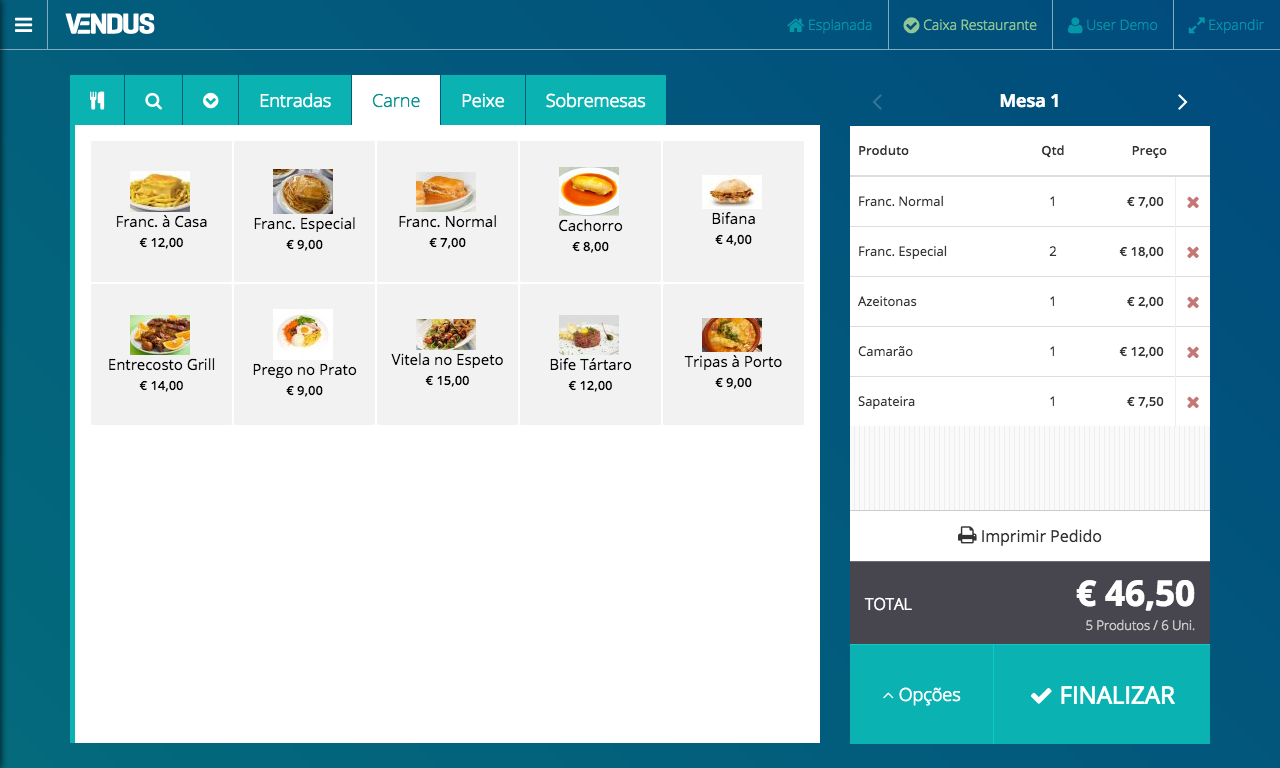Delete Azeitonas order line

point(1192,302)
